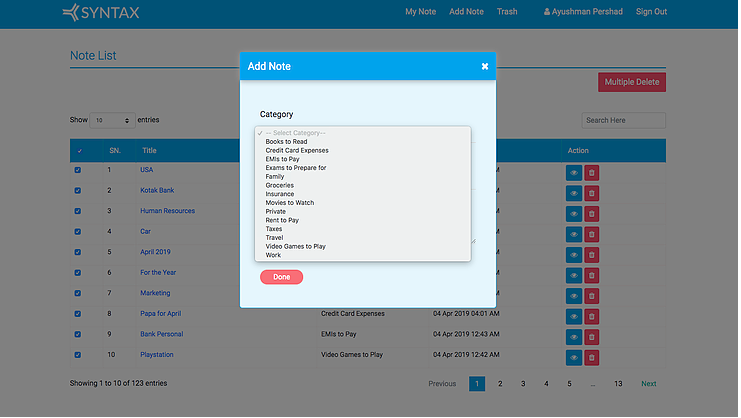Delete the Papa for April note
741x418 pixels.
click(x=591, y=316)
